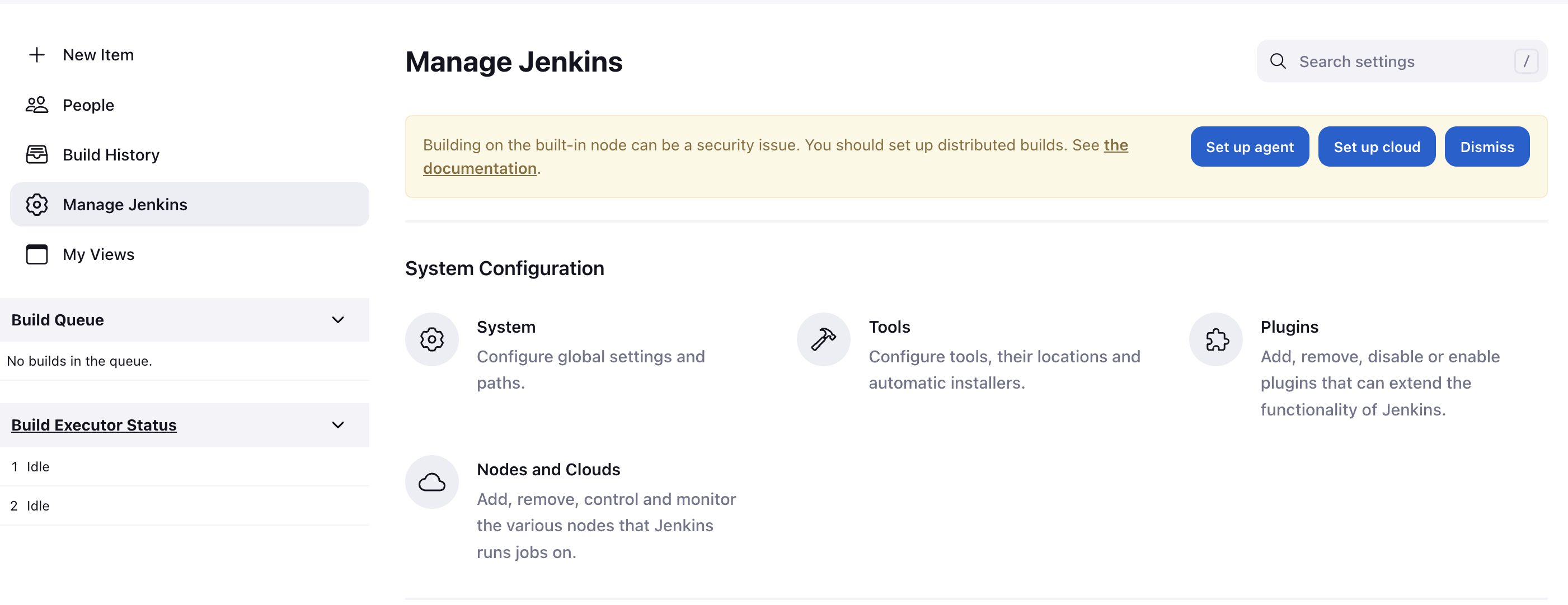Open the New Item plus icon
1568x605 pixels.
point(37,55)
